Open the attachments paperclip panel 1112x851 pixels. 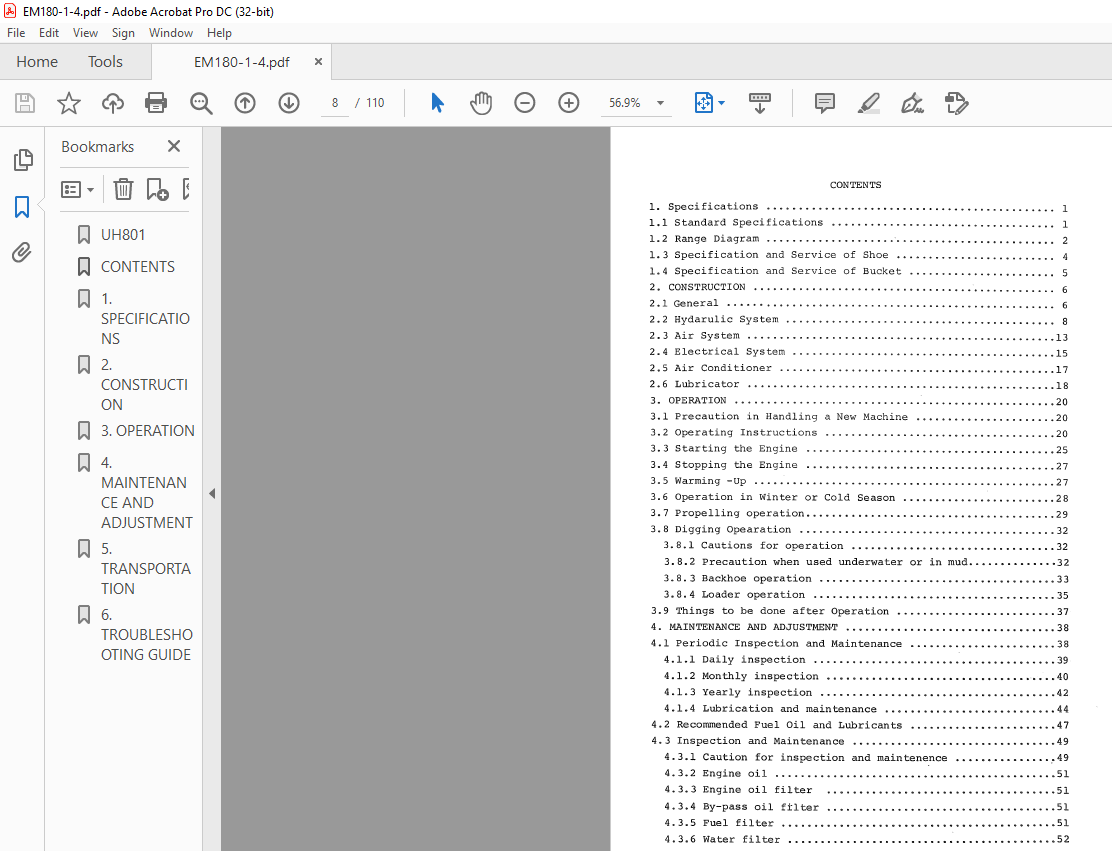click(x=22, y=252)
